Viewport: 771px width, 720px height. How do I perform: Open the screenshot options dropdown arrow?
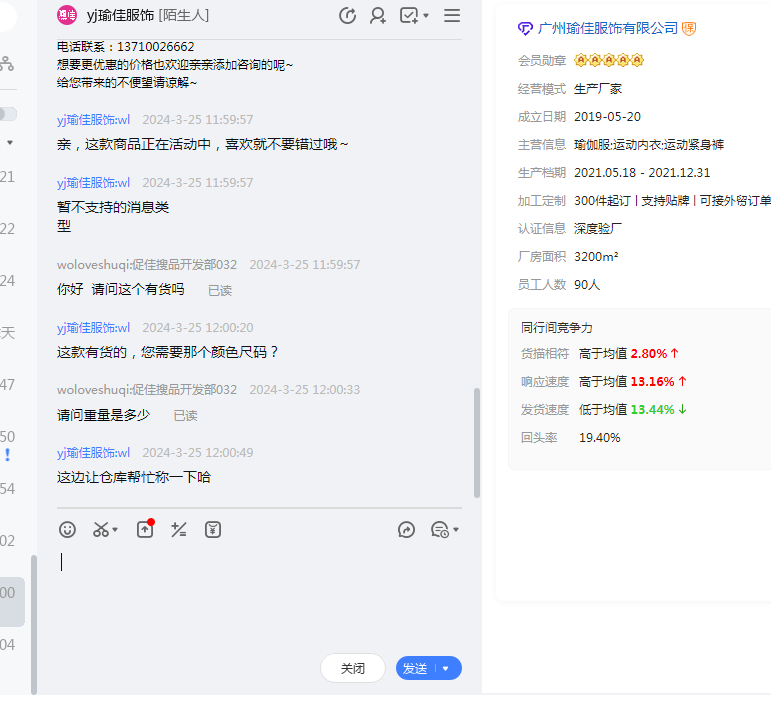(x=115, y=530)
